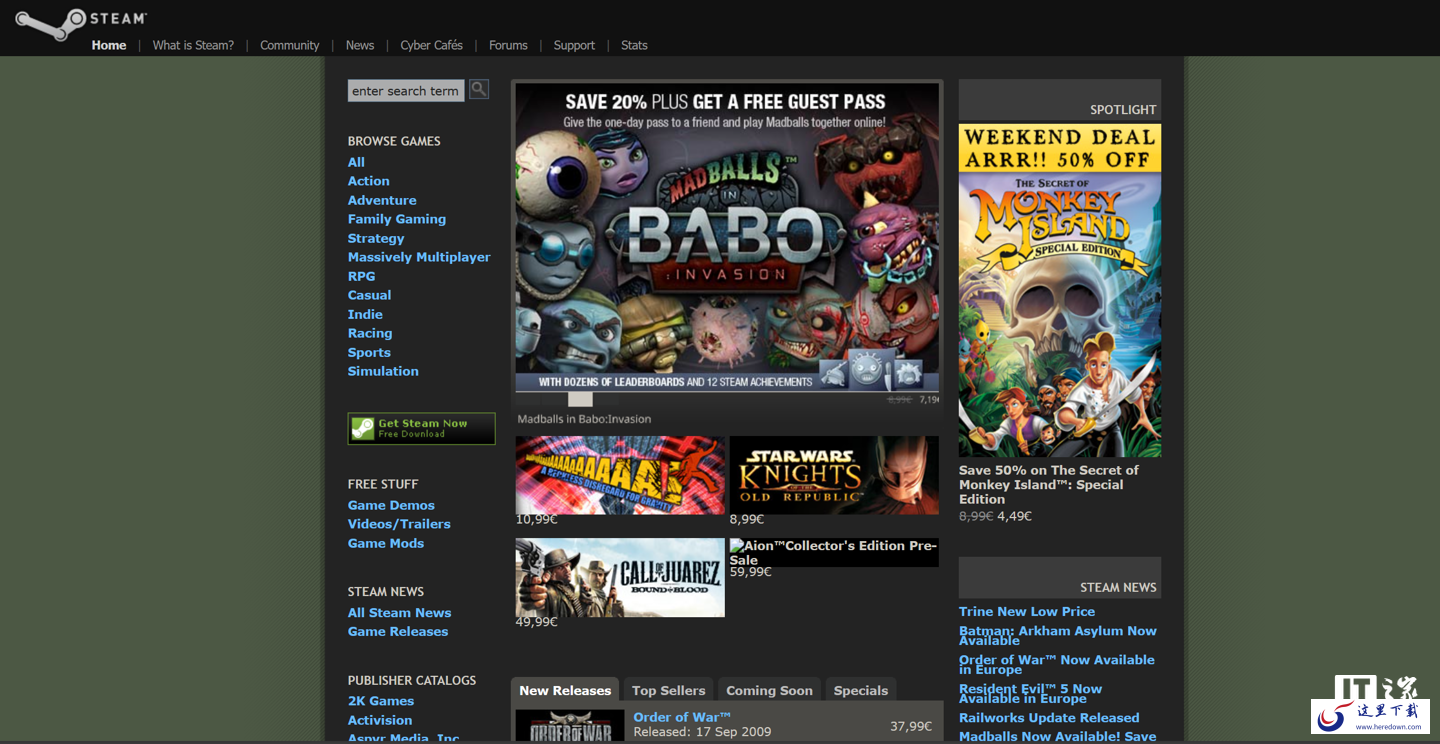The width and height of the screenshot is (1440, 744).
Task: Open the 2K Games publisher catalog
Action: coord(381,701)
